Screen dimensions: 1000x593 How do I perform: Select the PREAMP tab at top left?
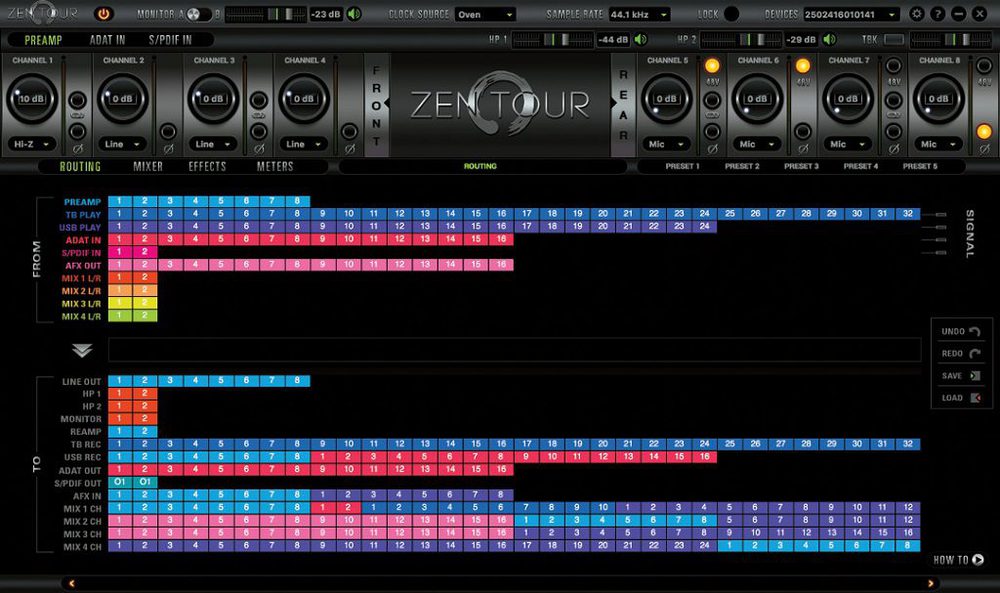[x=43, y=40]
